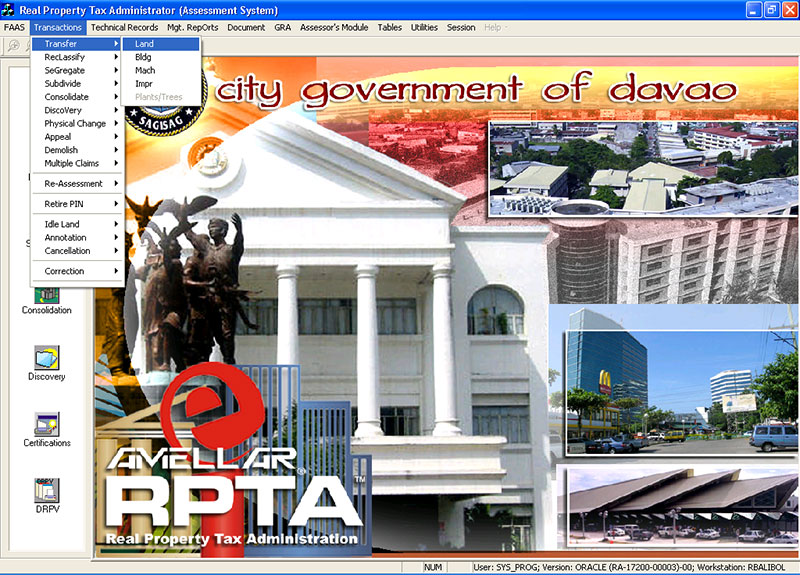
Task: Expand the Transfer submenu entry
Action: coord(77,44)
